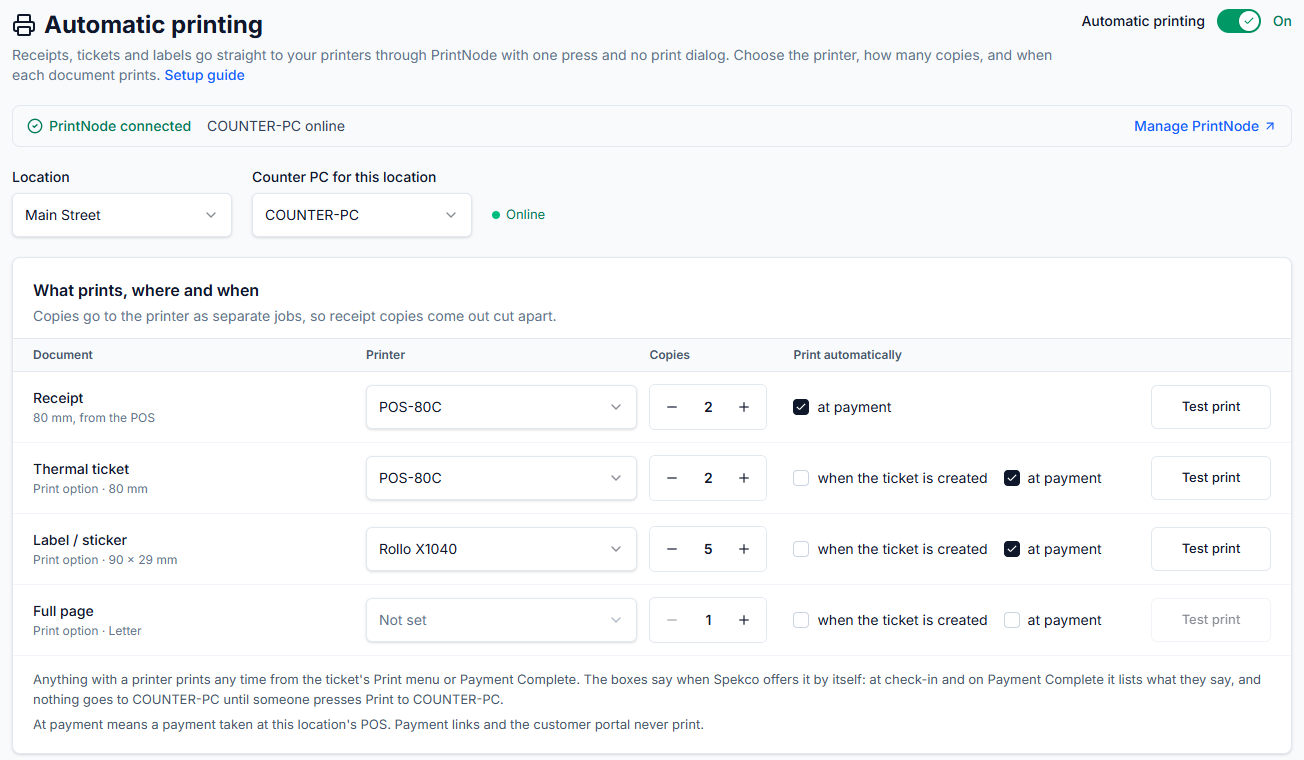Check Thermal ticket when the ticket is created
The height and width of the screenshot is (760, 1304).
(801, 478)
